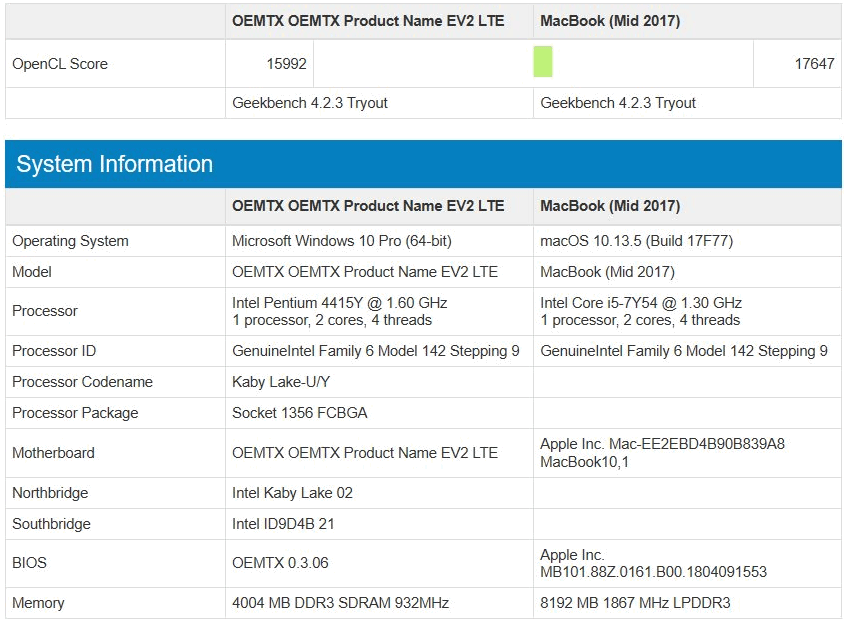The height and width of the screenshot is (623, 847).
Task: Click "Geekbench 4.2.3 Tryout" in the OEMTX column
Action: click(310, 103)
